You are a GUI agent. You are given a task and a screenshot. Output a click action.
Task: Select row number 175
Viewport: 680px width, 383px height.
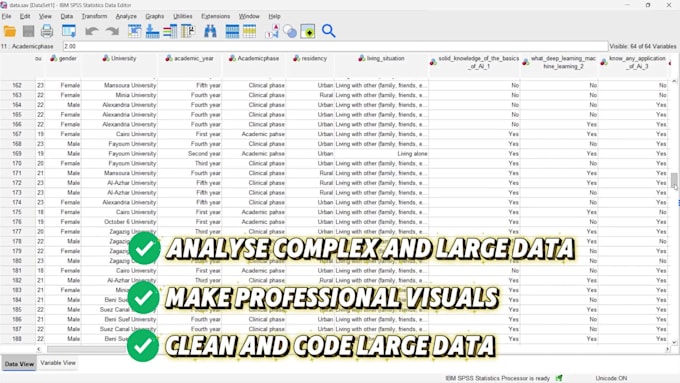[x=17, y=212]
